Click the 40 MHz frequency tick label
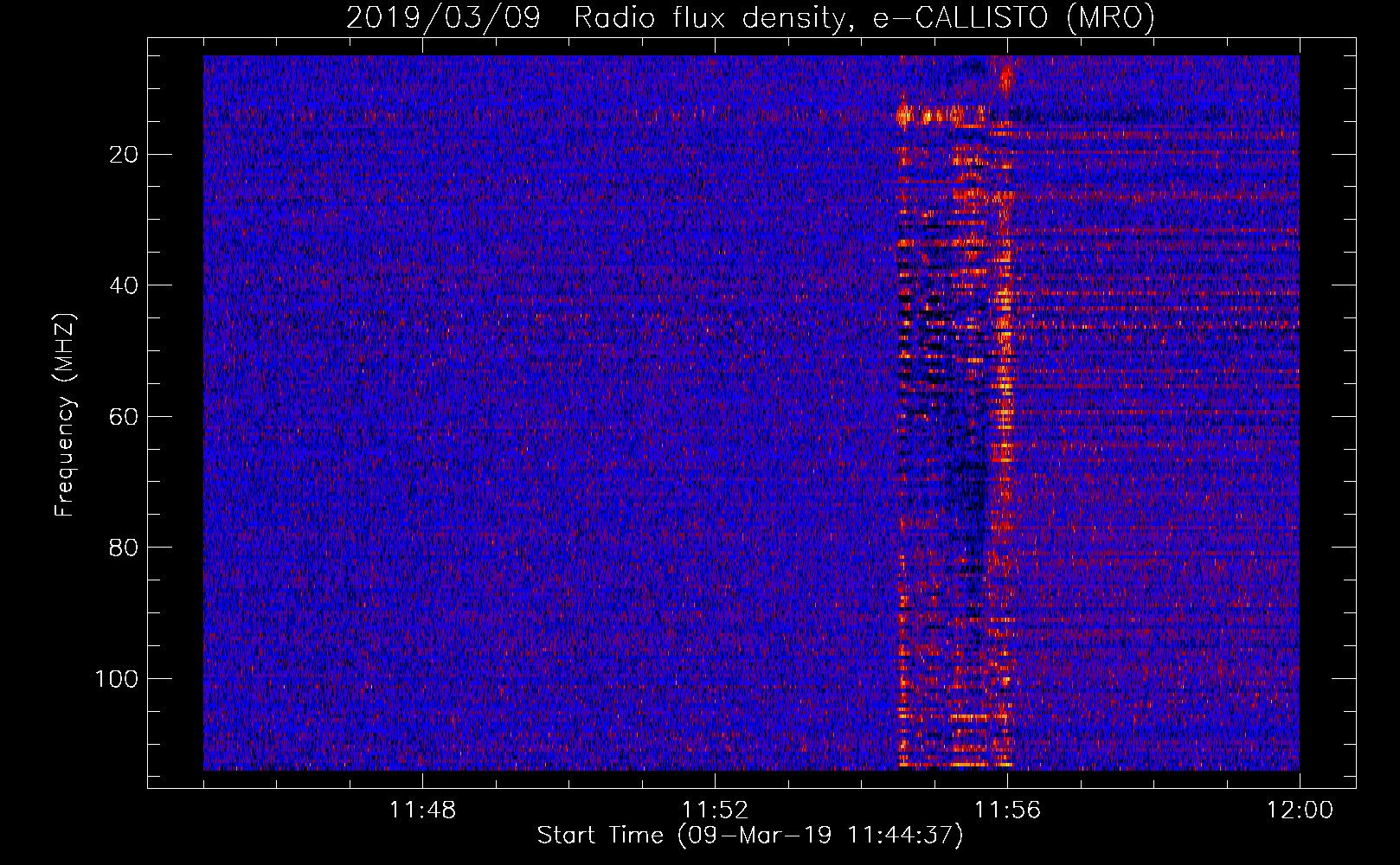This screenshot has height=865, width=1400. tap(124, 285)
